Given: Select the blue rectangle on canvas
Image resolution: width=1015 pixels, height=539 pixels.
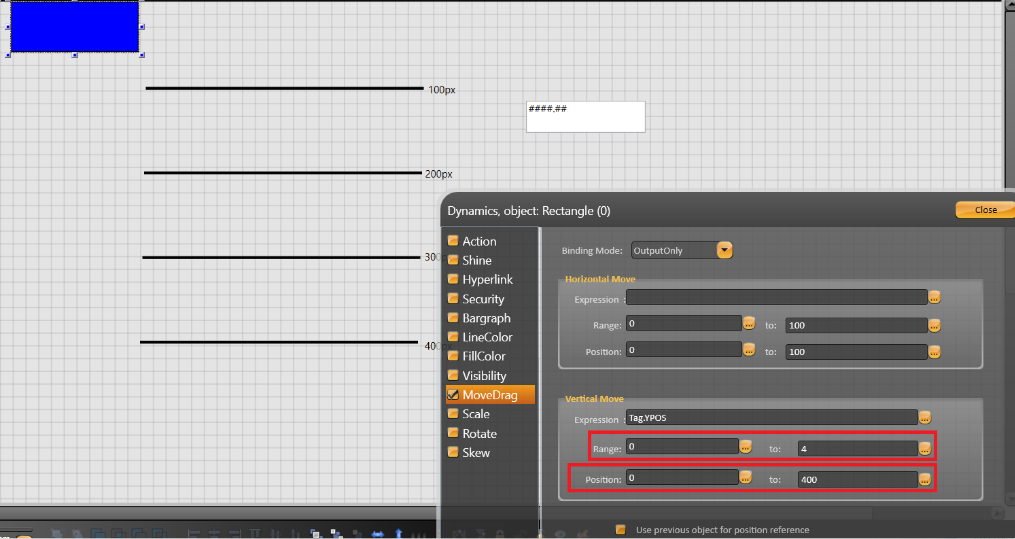Looking at the screenshot, I should click(x=74, y=27).
